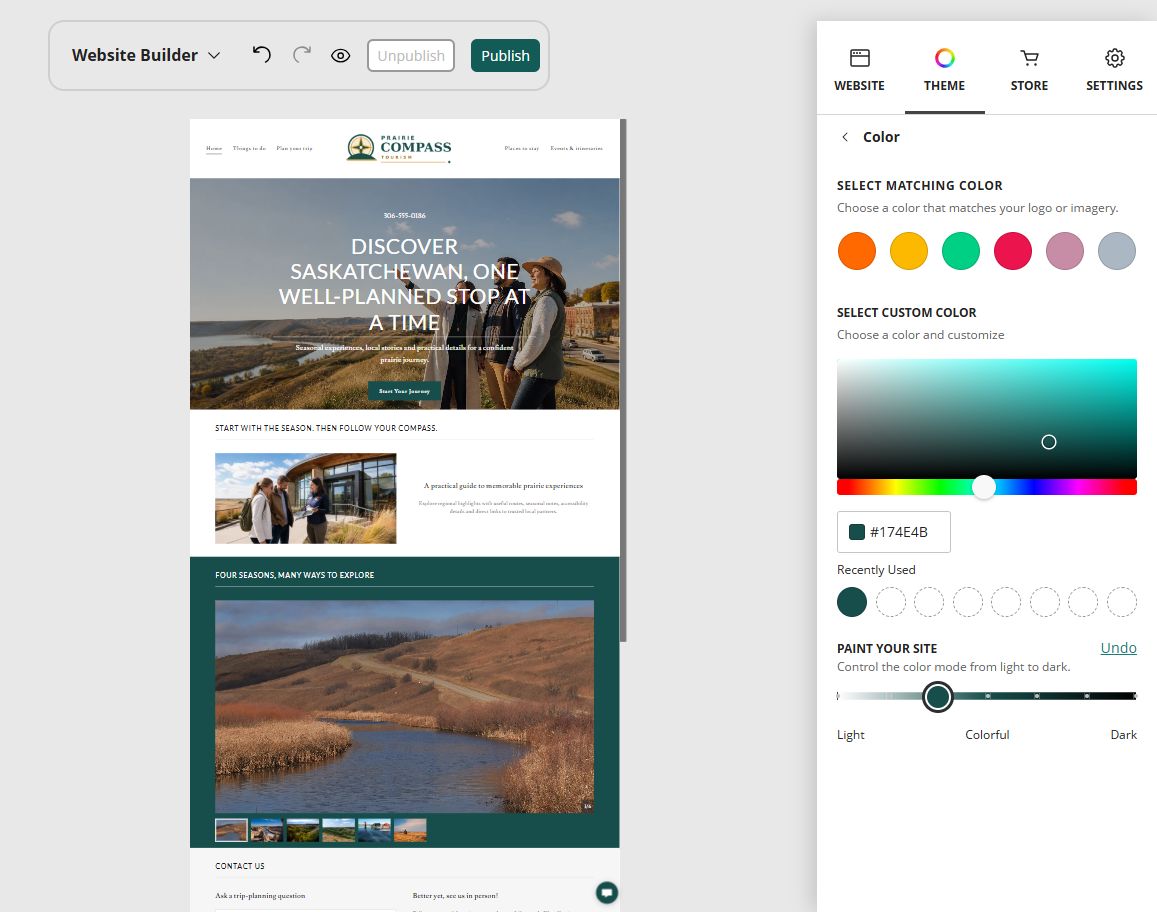The height and width of the screenshot is (912, 1157).
Task: Click the Unpublish button
Action: click(x=411, y=55)
